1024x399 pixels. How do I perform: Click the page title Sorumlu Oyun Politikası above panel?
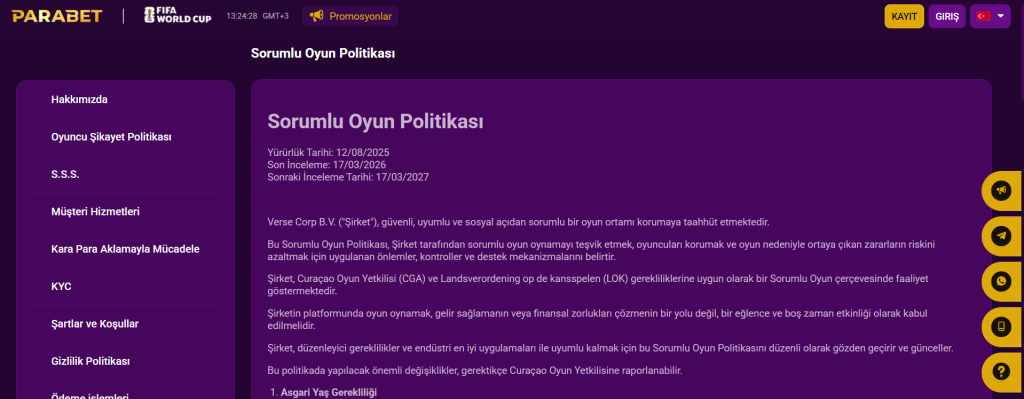pos(323,54)
